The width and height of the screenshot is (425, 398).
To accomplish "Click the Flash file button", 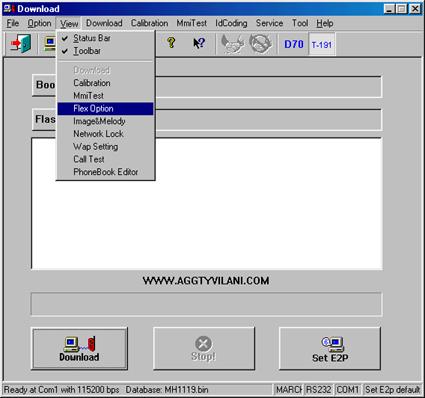I will tap(44, 119).
